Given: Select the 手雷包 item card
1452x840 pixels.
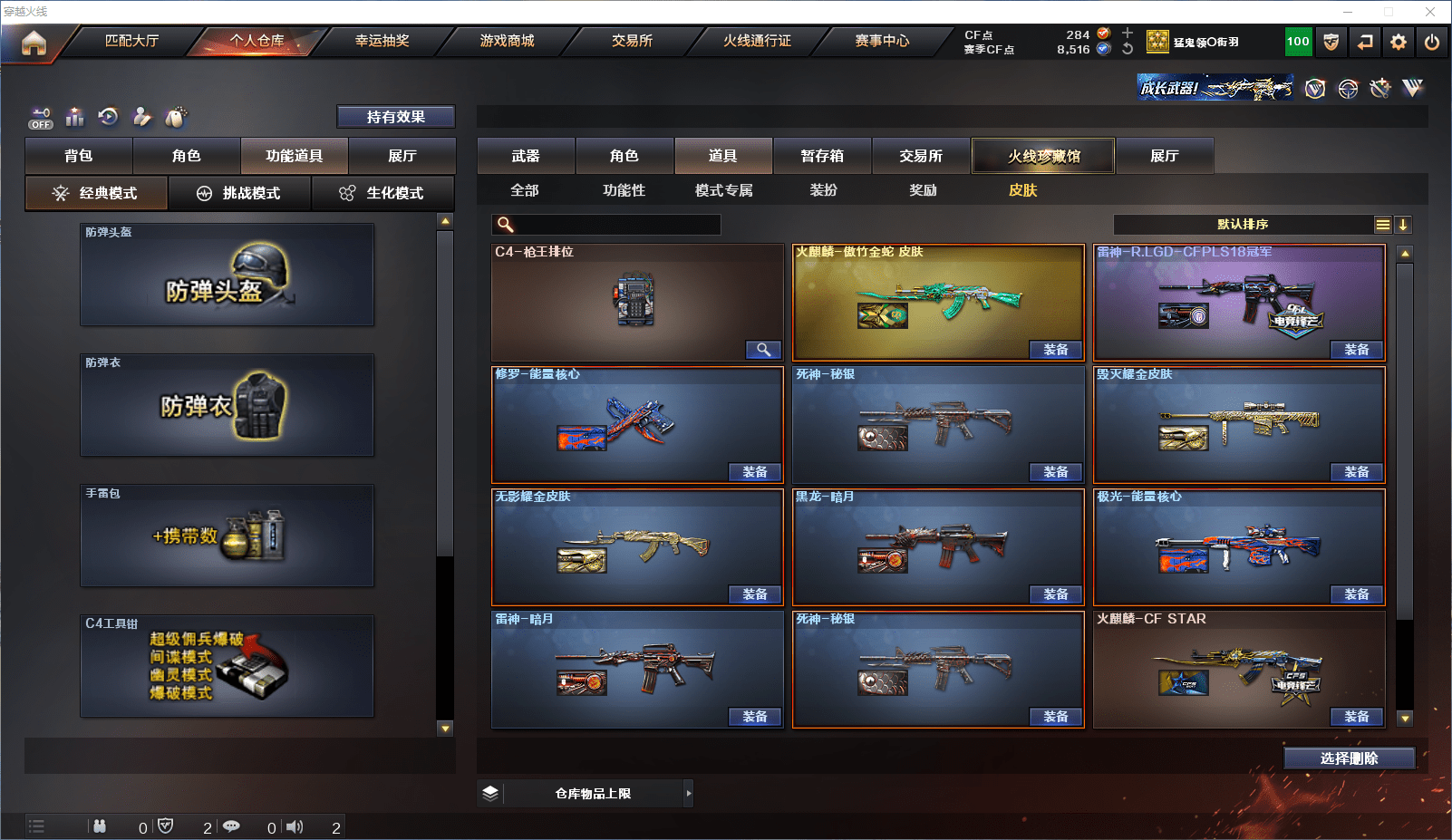Looking at the screenshot, I should (227, 536).
